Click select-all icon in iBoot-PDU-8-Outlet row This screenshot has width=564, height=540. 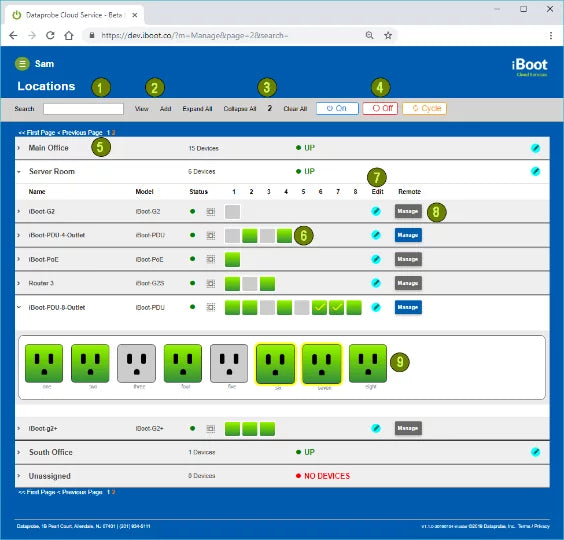pos(211,307)
